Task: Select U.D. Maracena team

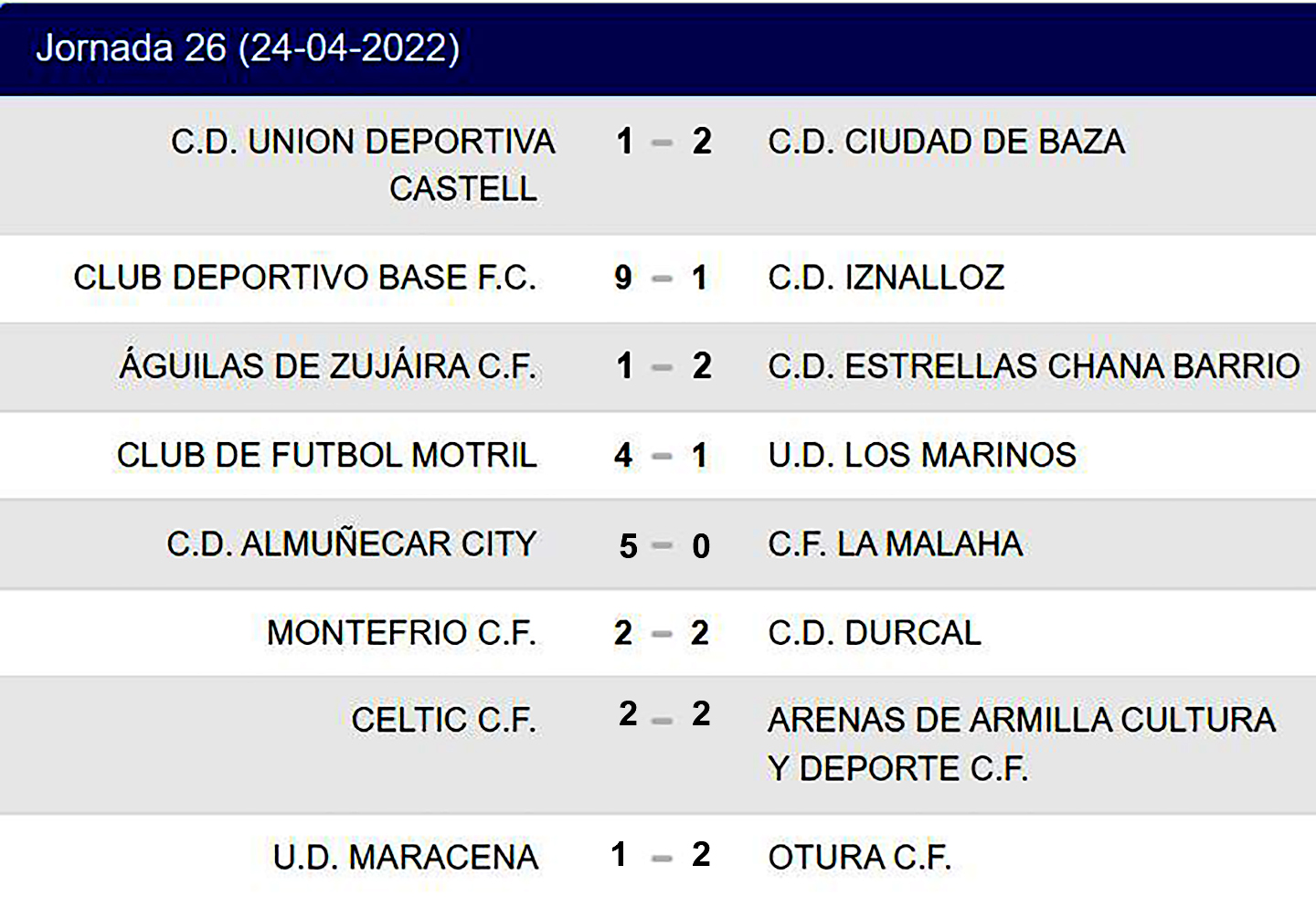Action: pos(406,857)
